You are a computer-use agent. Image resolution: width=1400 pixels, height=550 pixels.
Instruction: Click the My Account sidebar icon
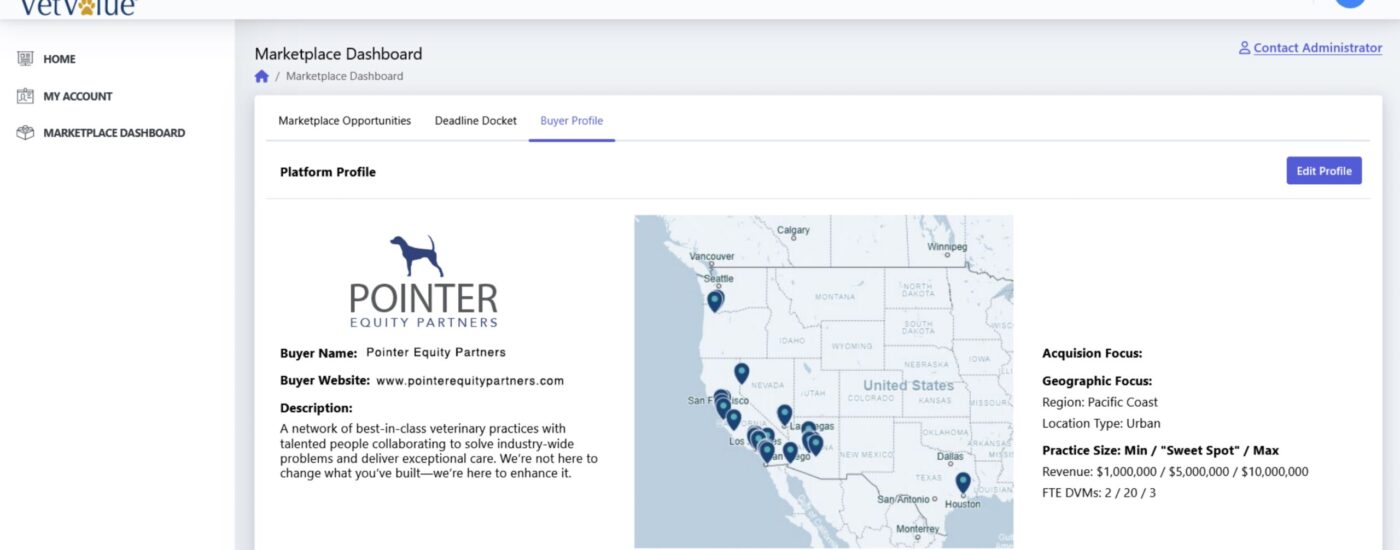(26, 96)
